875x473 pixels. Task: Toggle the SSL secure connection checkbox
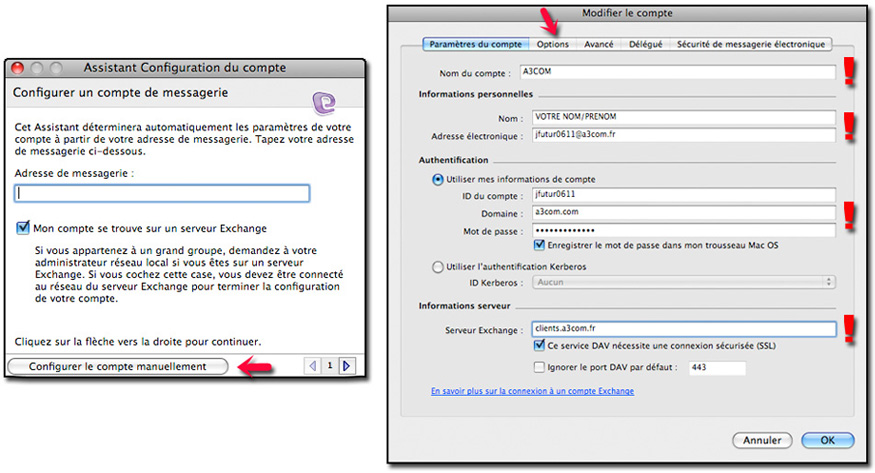pos(539,345)
